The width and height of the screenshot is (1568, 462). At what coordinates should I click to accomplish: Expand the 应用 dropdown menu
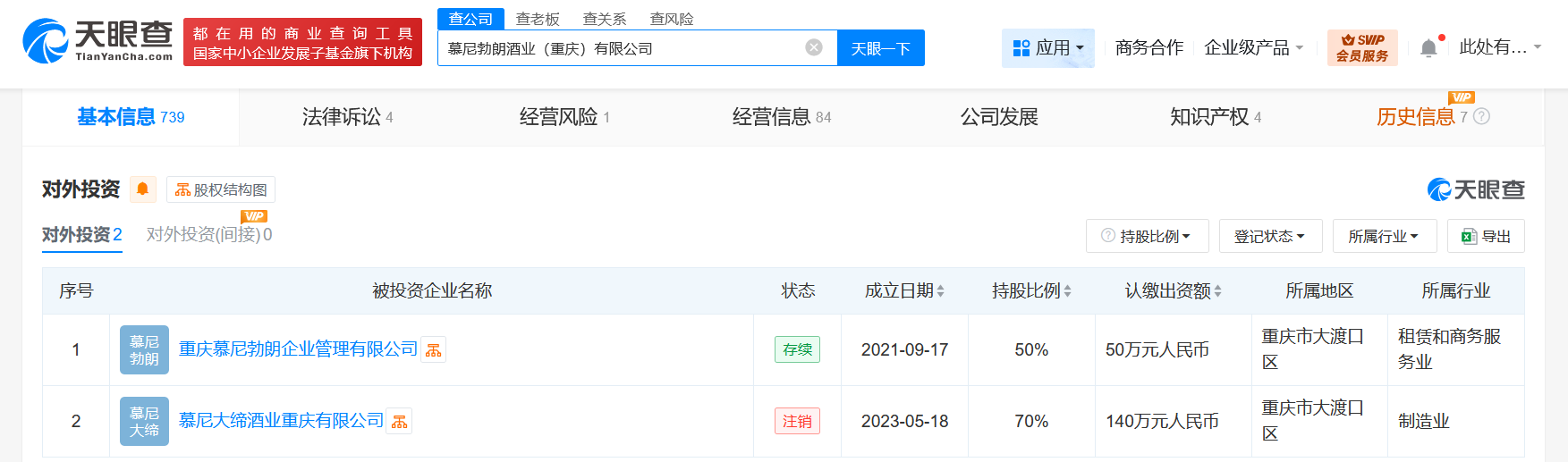1047,47
